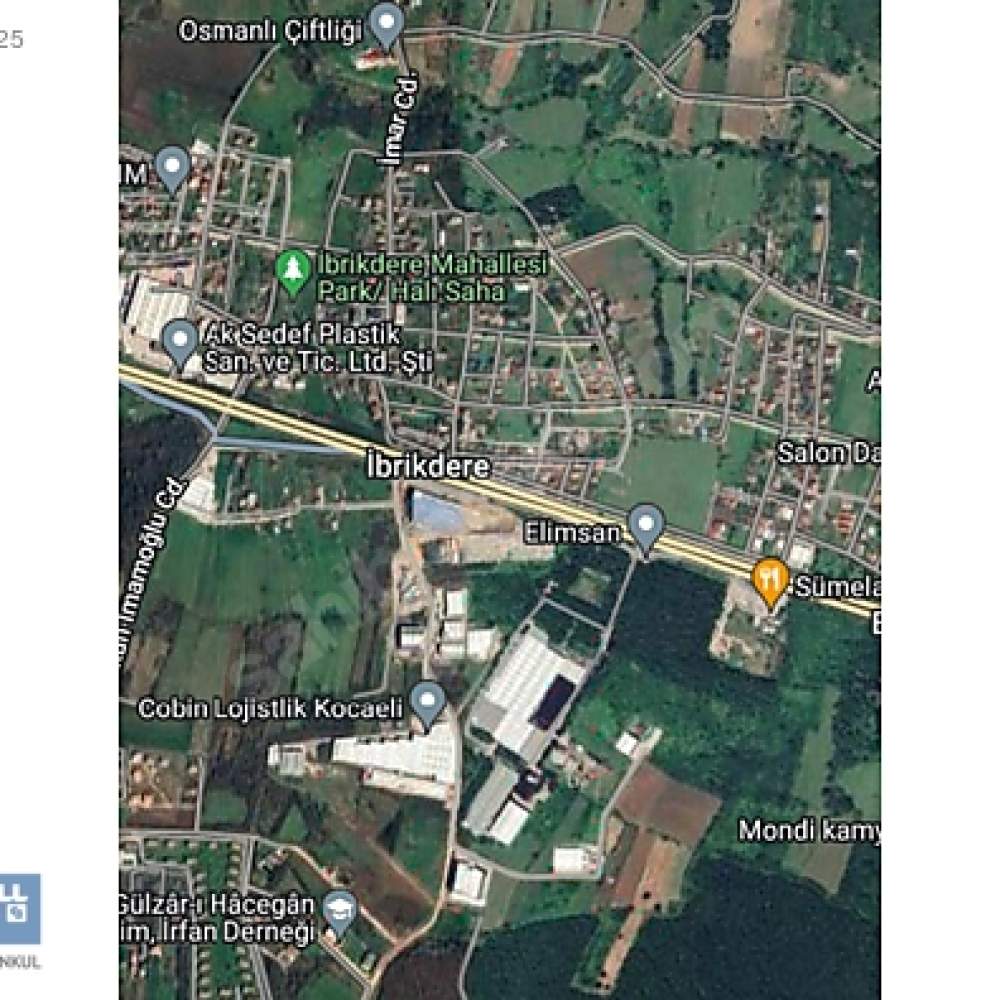
Task: Click the Elimsan text label
Action: pyautogui.click(x=571, y=533)
